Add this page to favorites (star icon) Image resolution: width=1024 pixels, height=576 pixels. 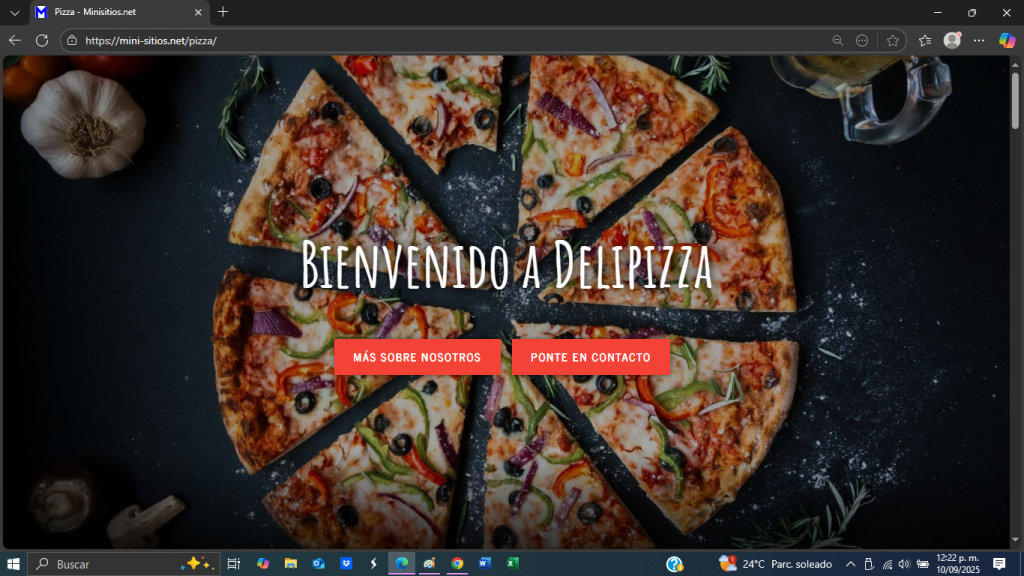click(893, 40)
